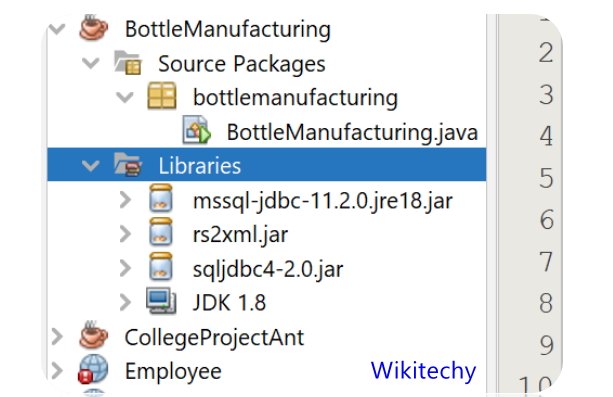This screenshot has height=397, width=613.
Task: Expand the JDK 1.8 node
Action: (x=125, y=302)
